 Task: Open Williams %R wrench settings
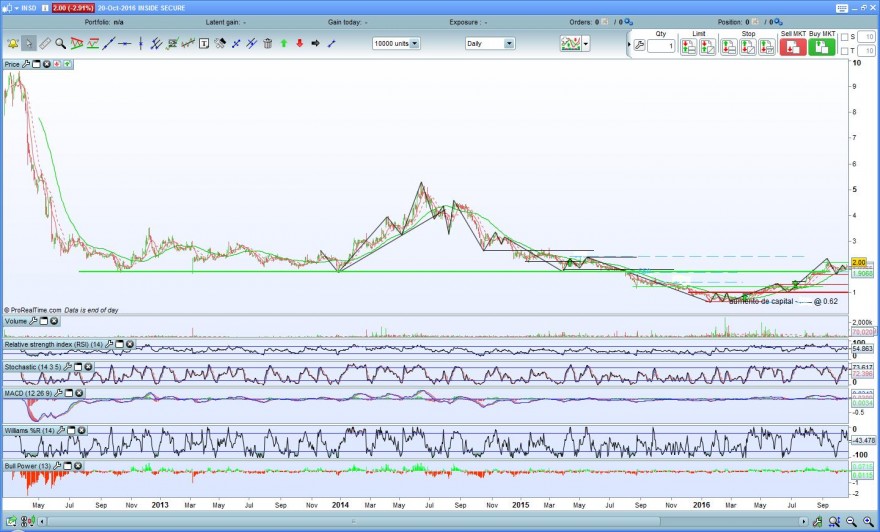[61, 430]
